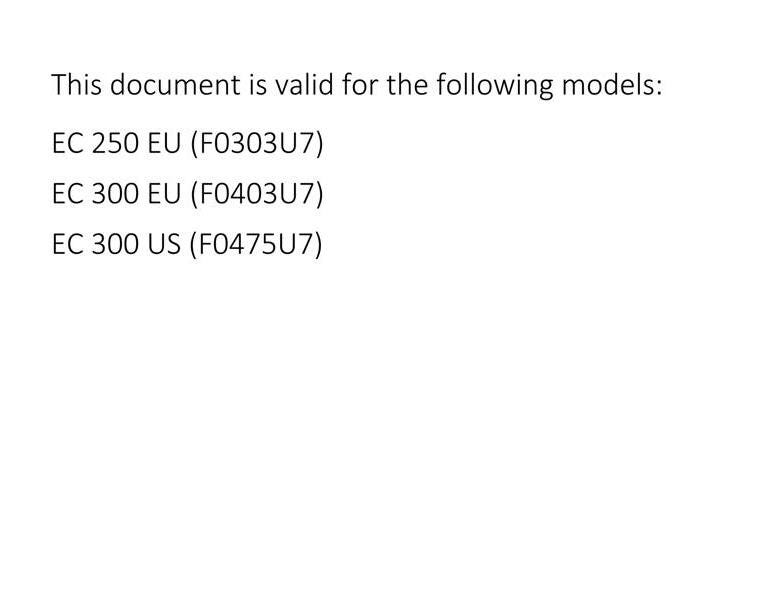Click "EC" in the EC 300 US line
This screenshot has height=589, width=764.
[x=68, y=244]
